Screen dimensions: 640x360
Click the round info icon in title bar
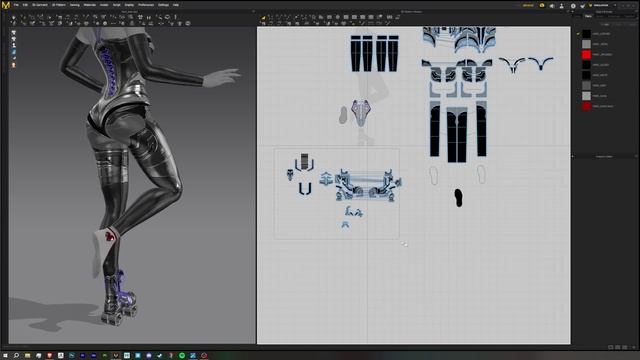coord(573,6)
